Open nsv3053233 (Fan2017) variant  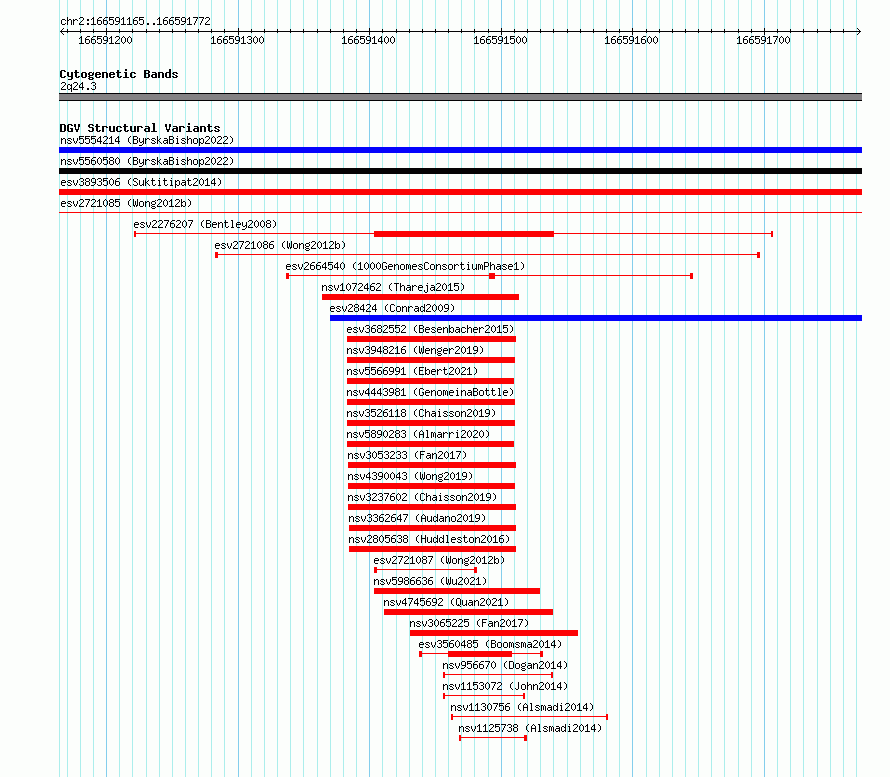pyautogui.click(x=407, y=455)
